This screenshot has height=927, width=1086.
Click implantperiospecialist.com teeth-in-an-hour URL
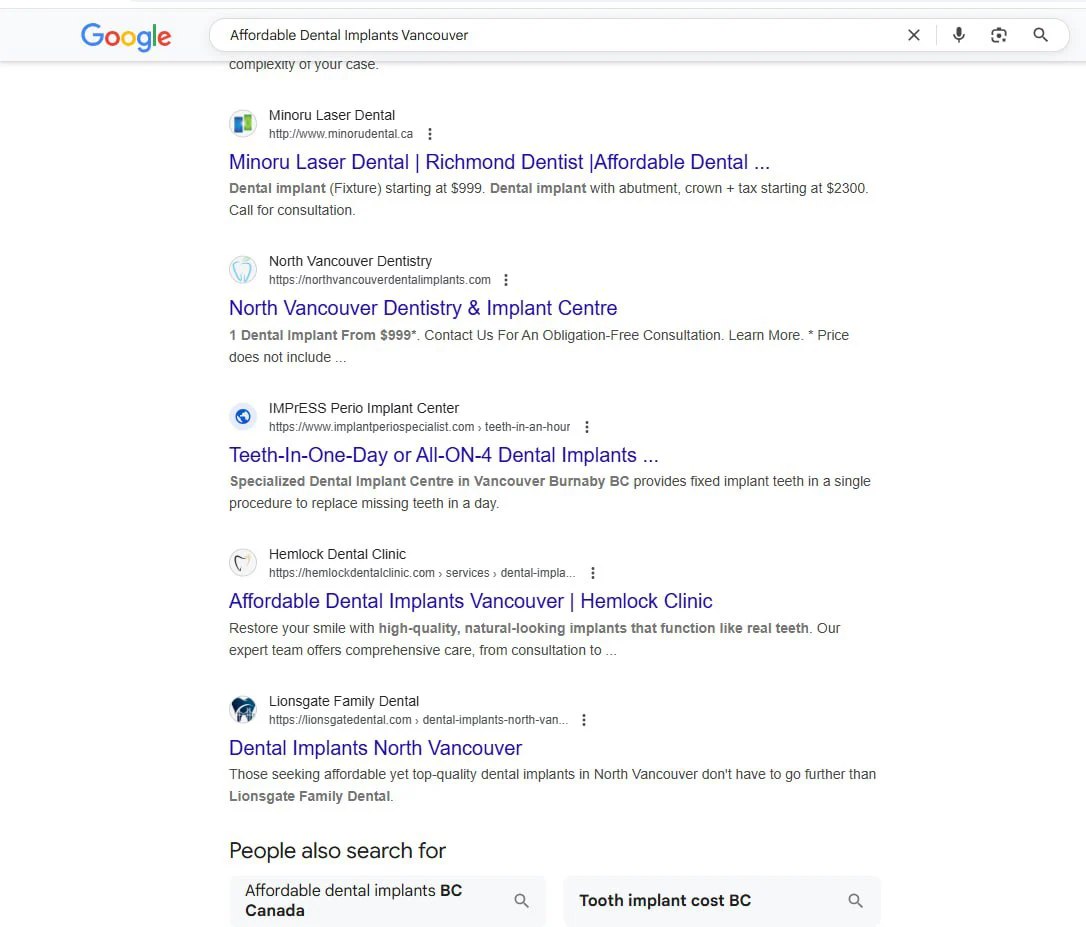point(420,427)
